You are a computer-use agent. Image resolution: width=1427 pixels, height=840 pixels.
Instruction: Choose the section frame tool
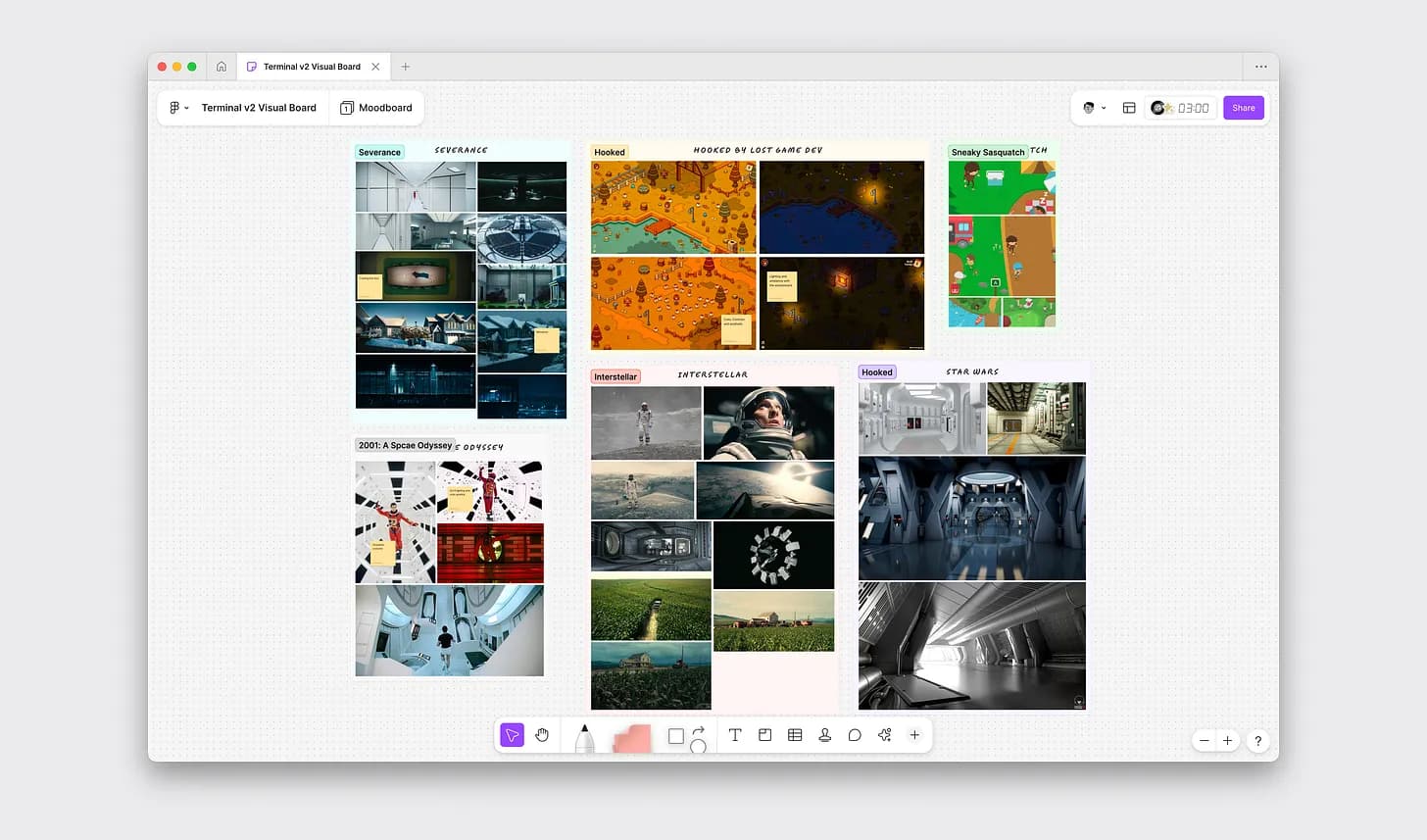pos(765,735)
